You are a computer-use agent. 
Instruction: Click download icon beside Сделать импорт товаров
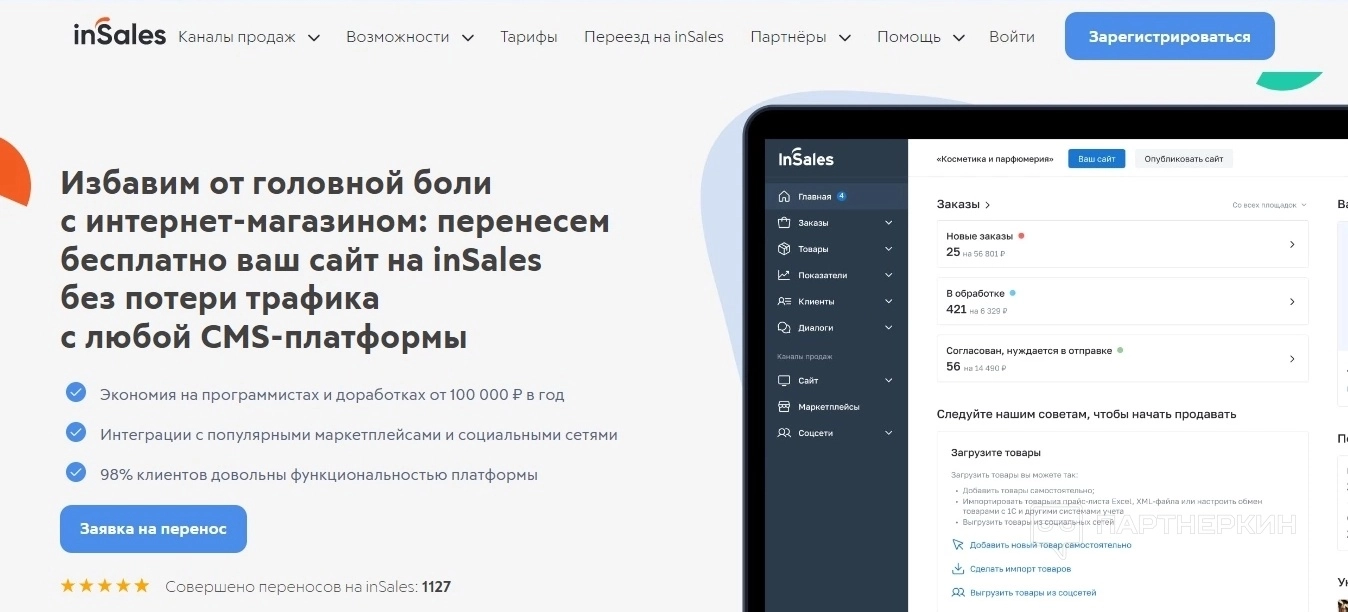coord(958,569)
